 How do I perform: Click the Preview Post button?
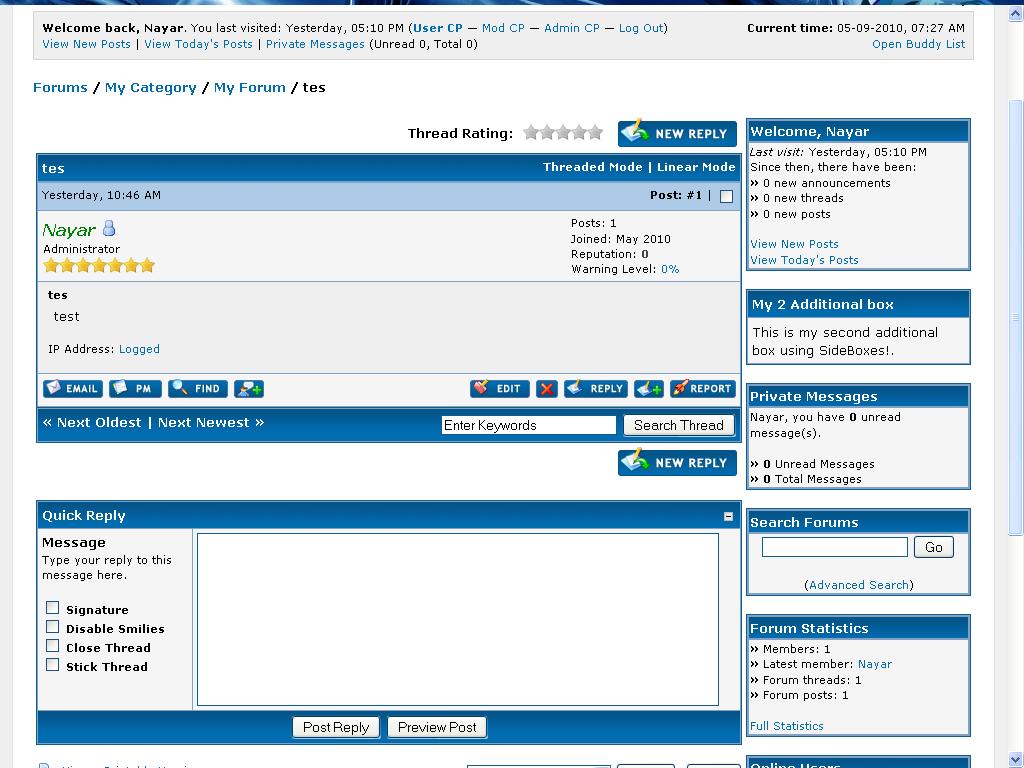437,727
